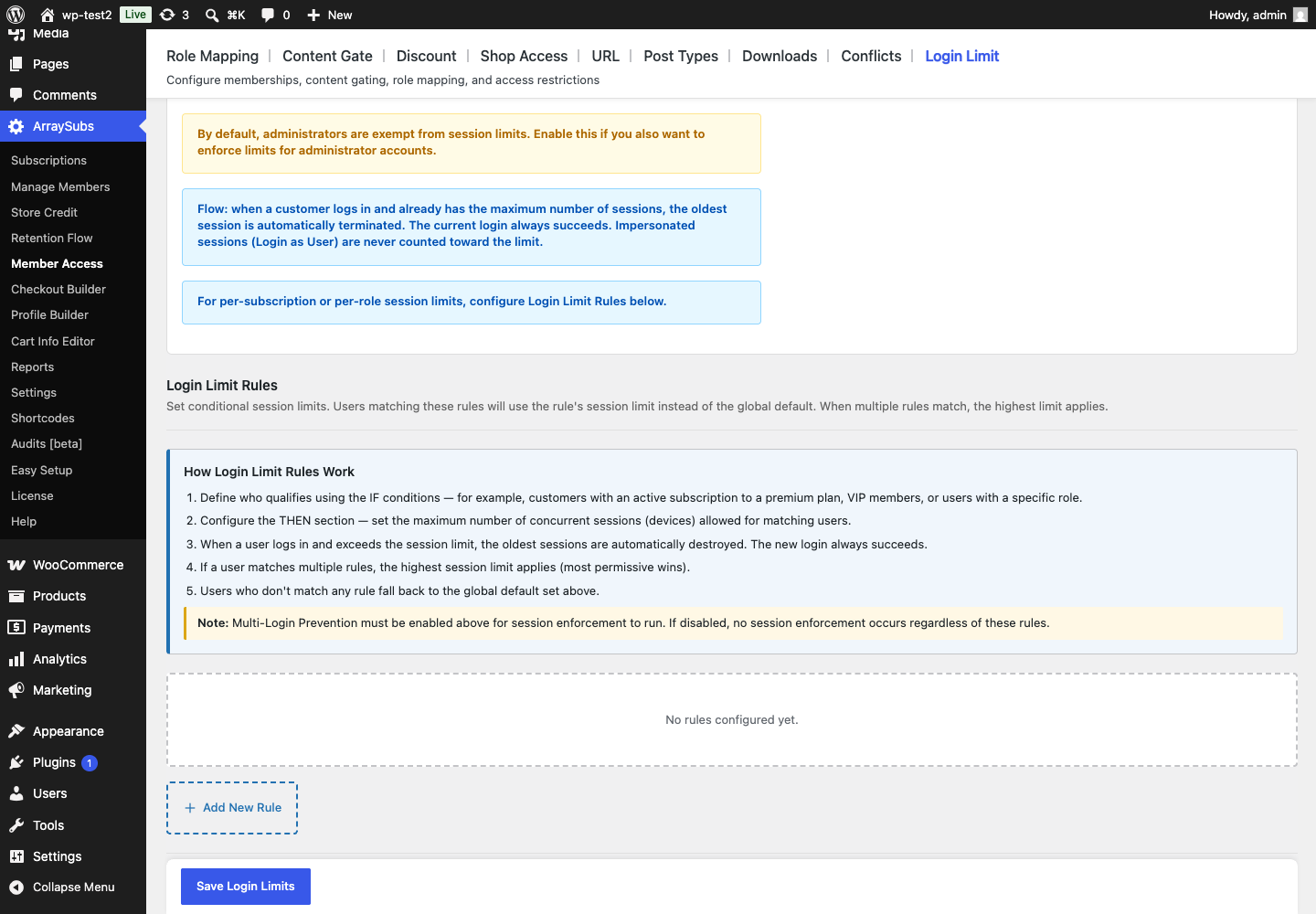Open Easy Setup submenu item
Image resolution: width=1316 pixels, height=914 pixels.
(41, 470)
